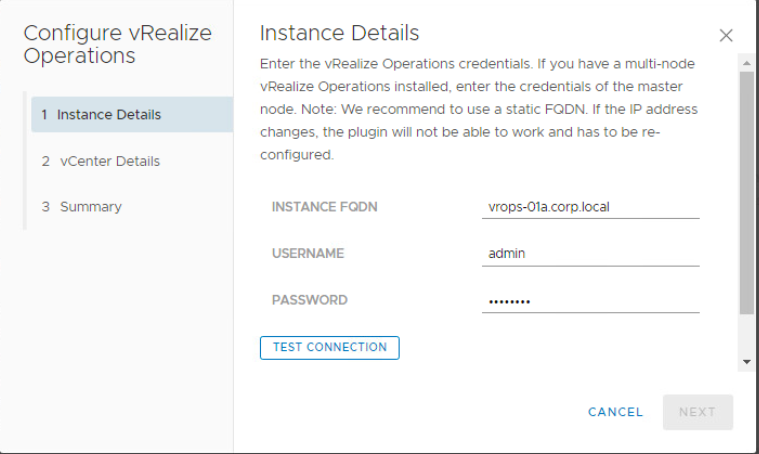The image size is (759, 454).
Task: Cancel the configuration wizard
Action: click(x=615, y=412)
